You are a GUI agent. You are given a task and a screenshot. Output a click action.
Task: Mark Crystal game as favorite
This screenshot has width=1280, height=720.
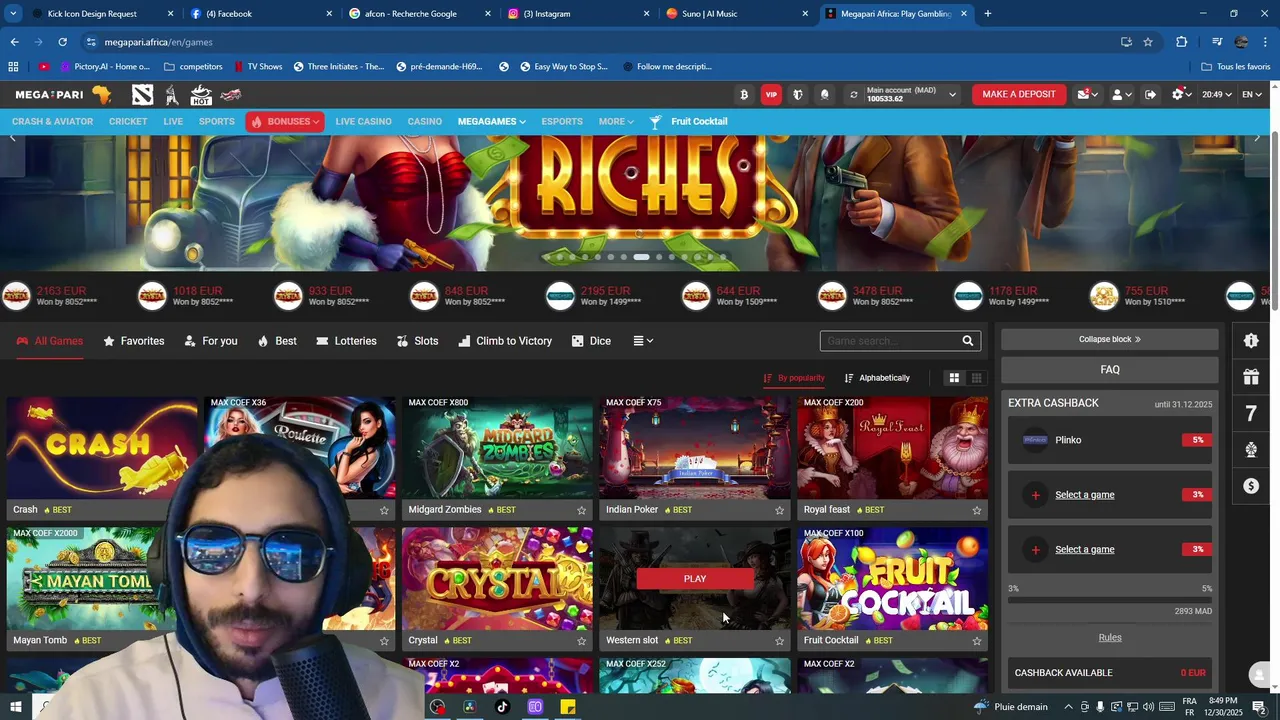(x=581, y=641)
